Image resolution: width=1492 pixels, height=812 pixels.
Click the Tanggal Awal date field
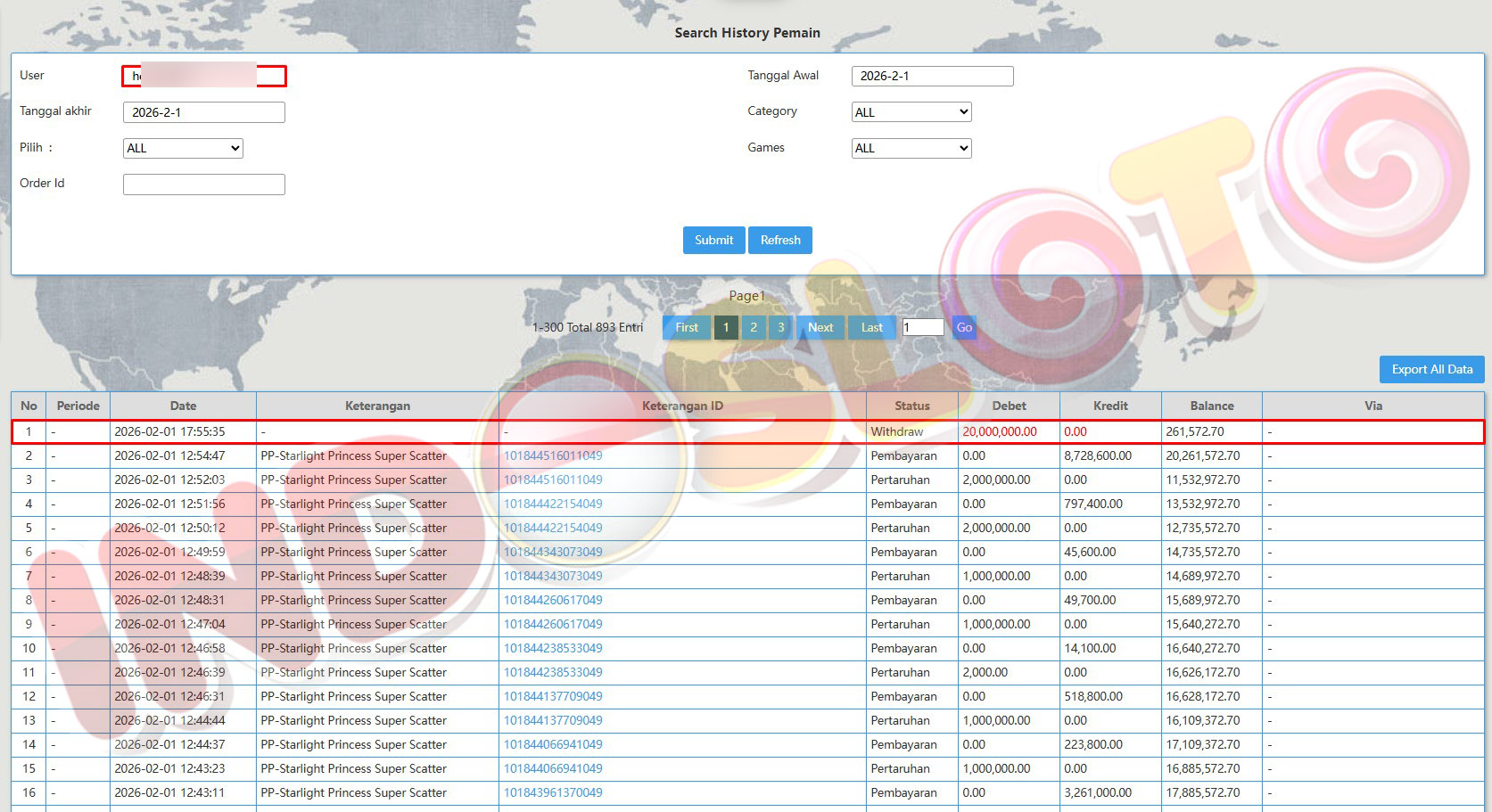point(932,76)
